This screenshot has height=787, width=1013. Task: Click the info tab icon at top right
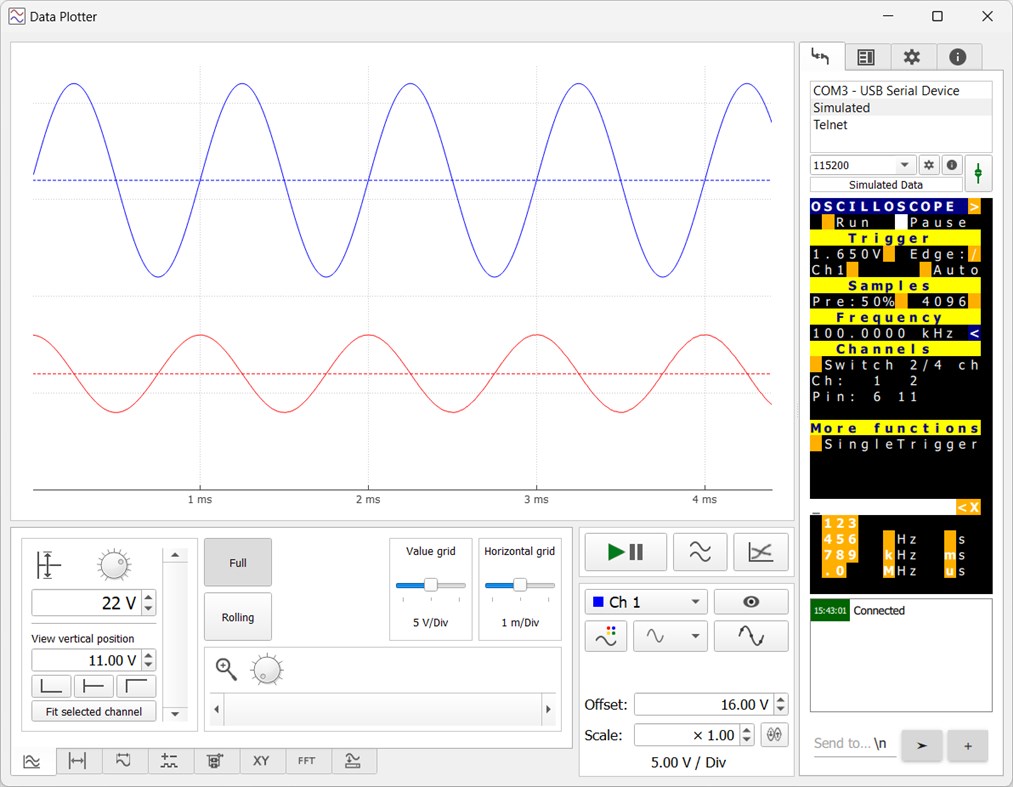click(x=958, y=57)
